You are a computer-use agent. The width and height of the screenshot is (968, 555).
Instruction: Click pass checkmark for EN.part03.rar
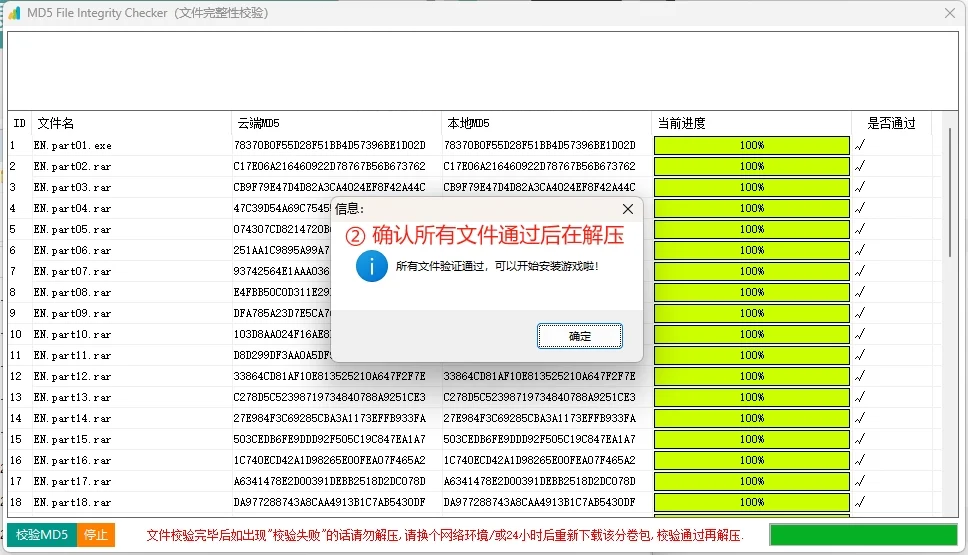point(859,188)
